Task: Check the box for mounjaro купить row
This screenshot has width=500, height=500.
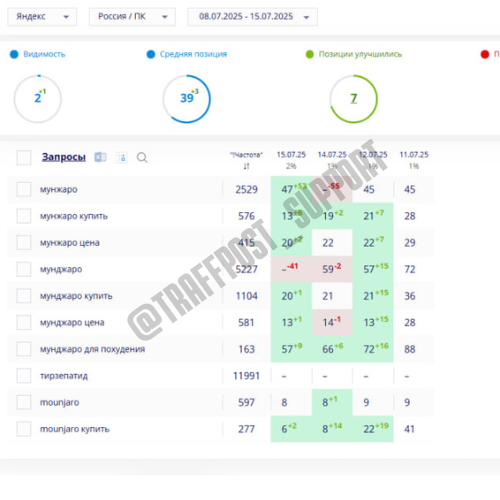Action: point(24,429)
